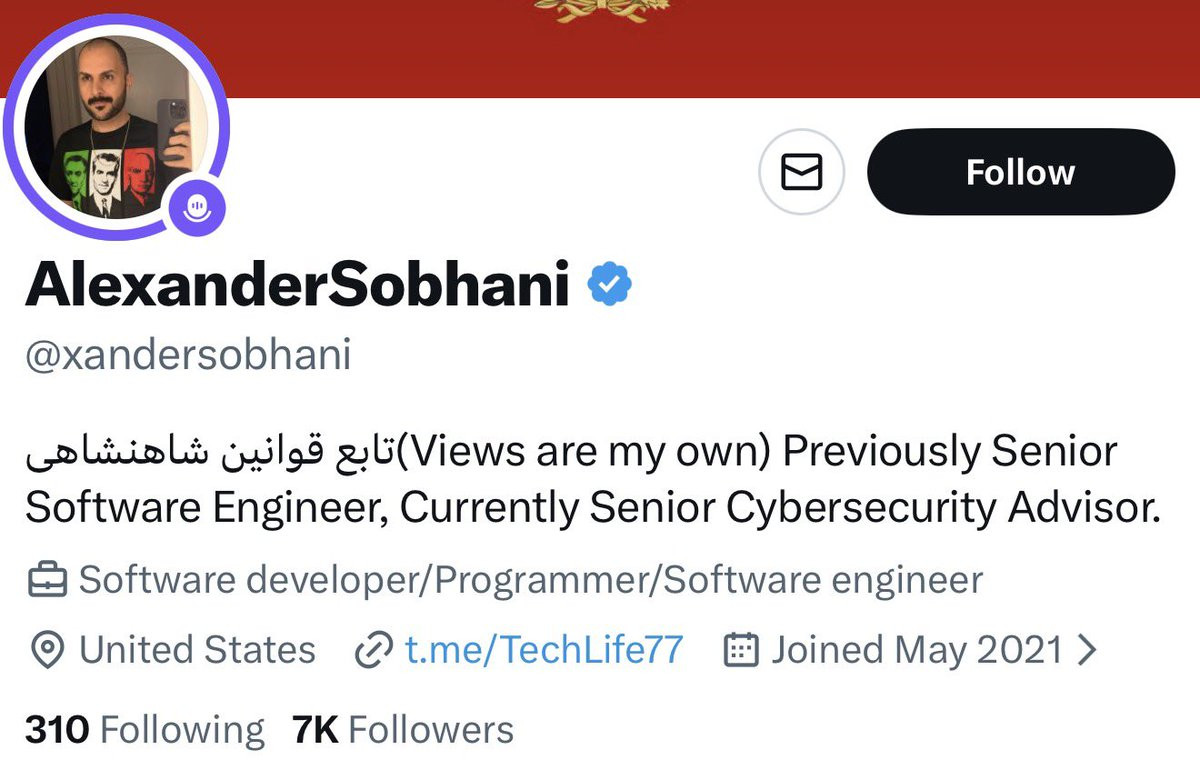The image size is (1200, 780).
Task: Click the location pin icon
Action: tap(45, 651)
